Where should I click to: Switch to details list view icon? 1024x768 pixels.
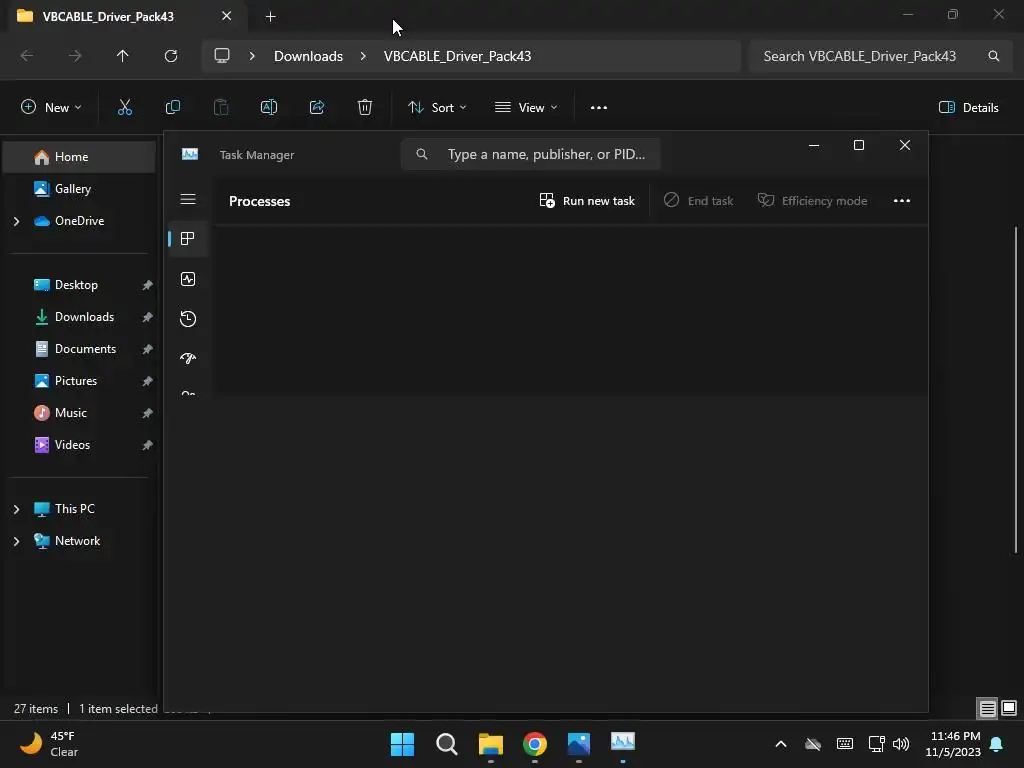[987, 708]
